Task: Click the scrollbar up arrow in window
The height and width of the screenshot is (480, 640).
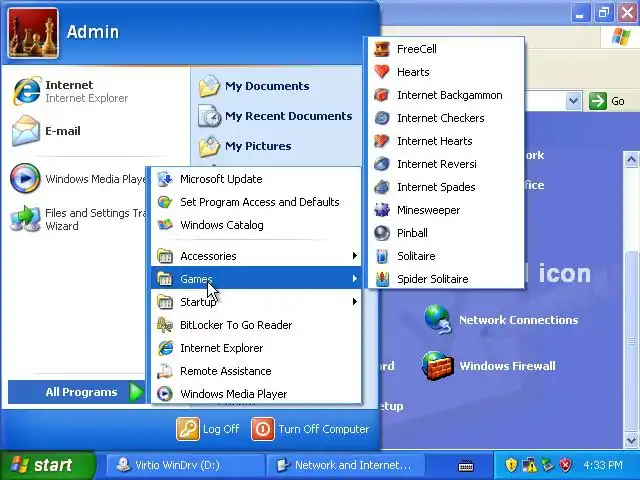Action: [x=631, y=159]
